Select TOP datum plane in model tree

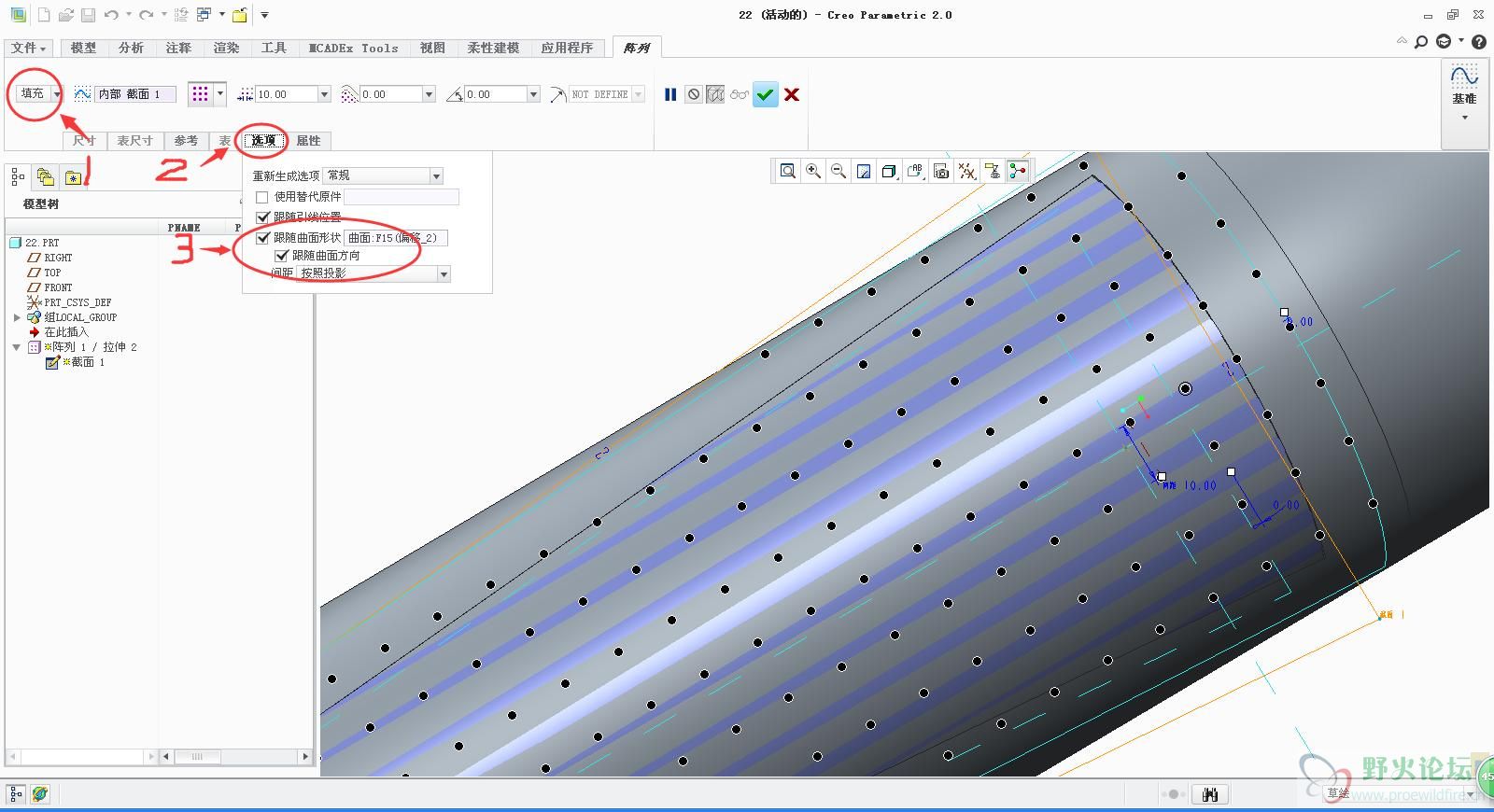pos(52,273)
